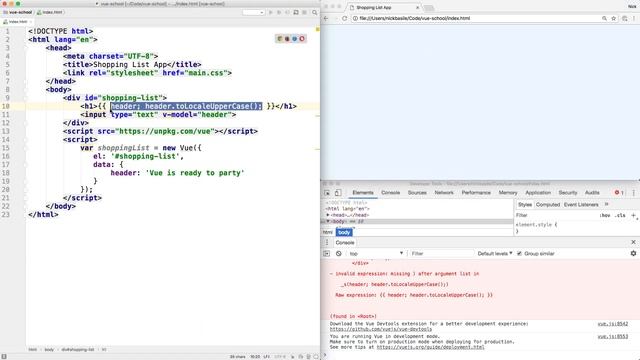Click the zoom magnifier icon in the address bar
This screenshot has height=360, width=640.
coord(604,18)
